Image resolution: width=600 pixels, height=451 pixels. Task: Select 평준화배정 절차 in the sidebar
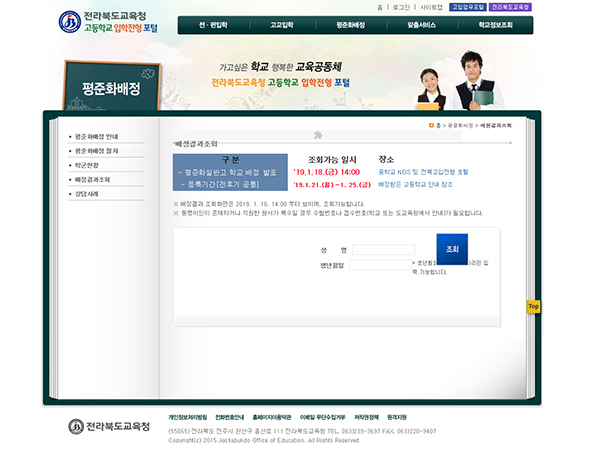pyautogui.click(x=97, y=150)
